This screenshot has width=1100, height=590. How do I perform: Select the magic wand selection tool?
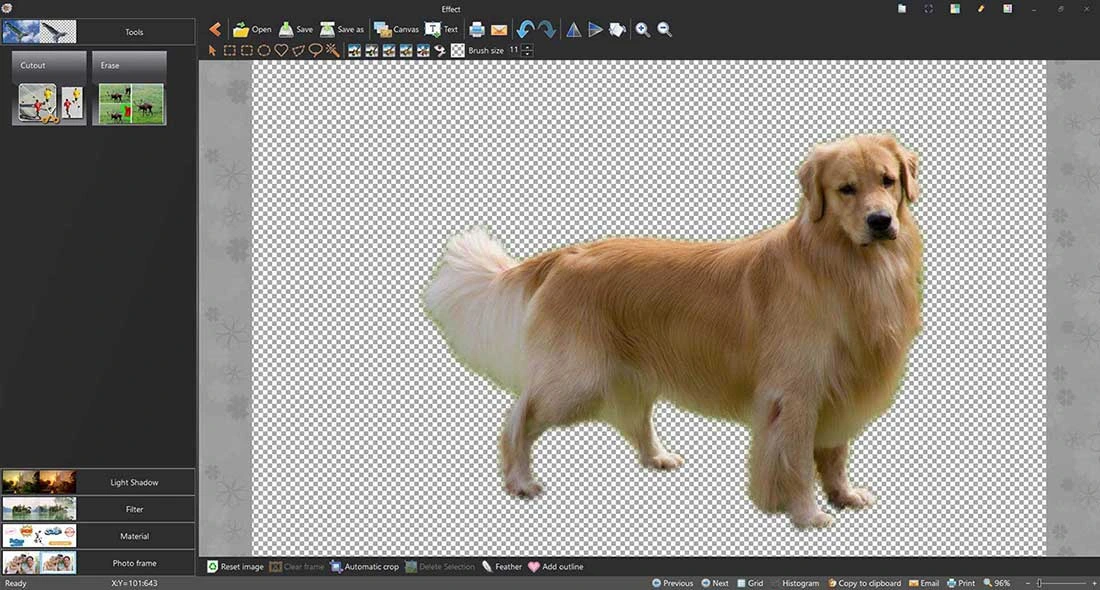pyautogui.click(x=333, y=50)
